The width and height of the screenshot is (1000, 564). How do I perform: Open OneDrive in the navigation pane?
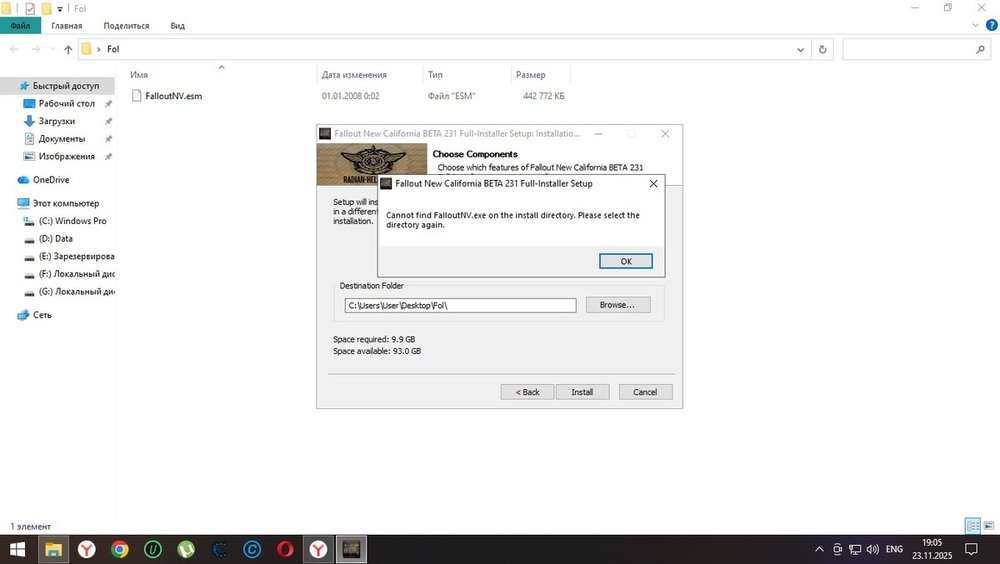[x=51, y=180]
